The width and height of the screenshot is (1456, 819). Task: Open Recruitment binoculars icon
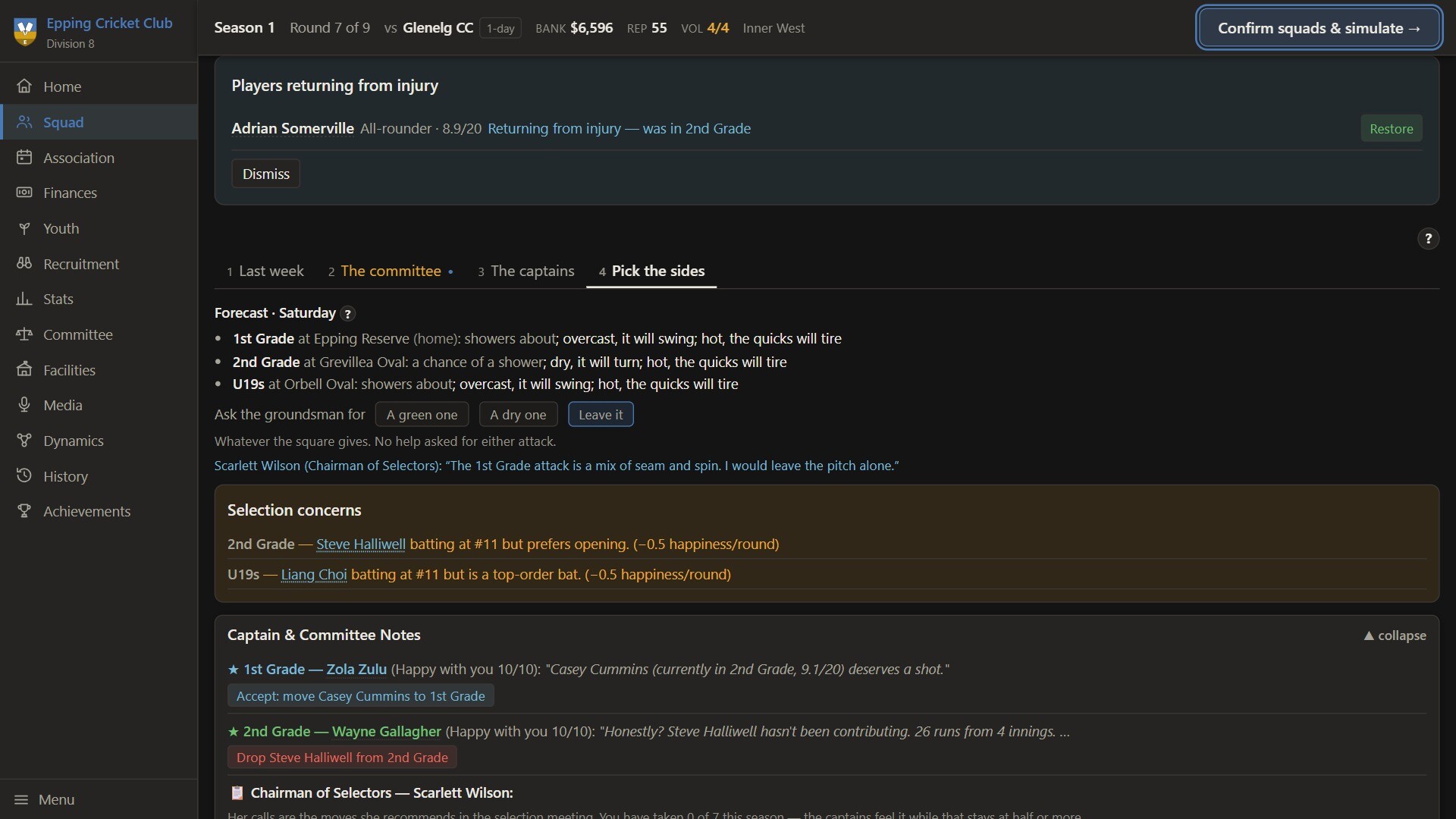click(24, 264)
